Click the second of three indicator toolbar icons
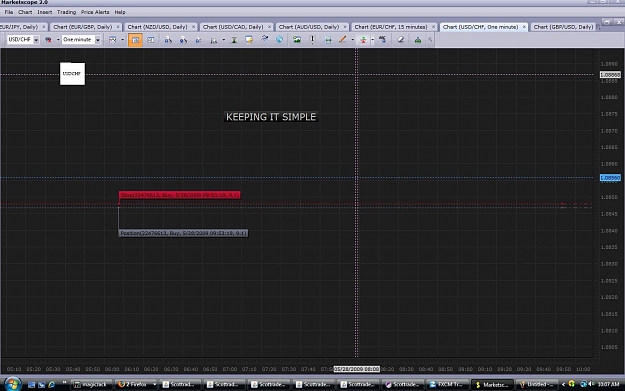 [183, 40]
